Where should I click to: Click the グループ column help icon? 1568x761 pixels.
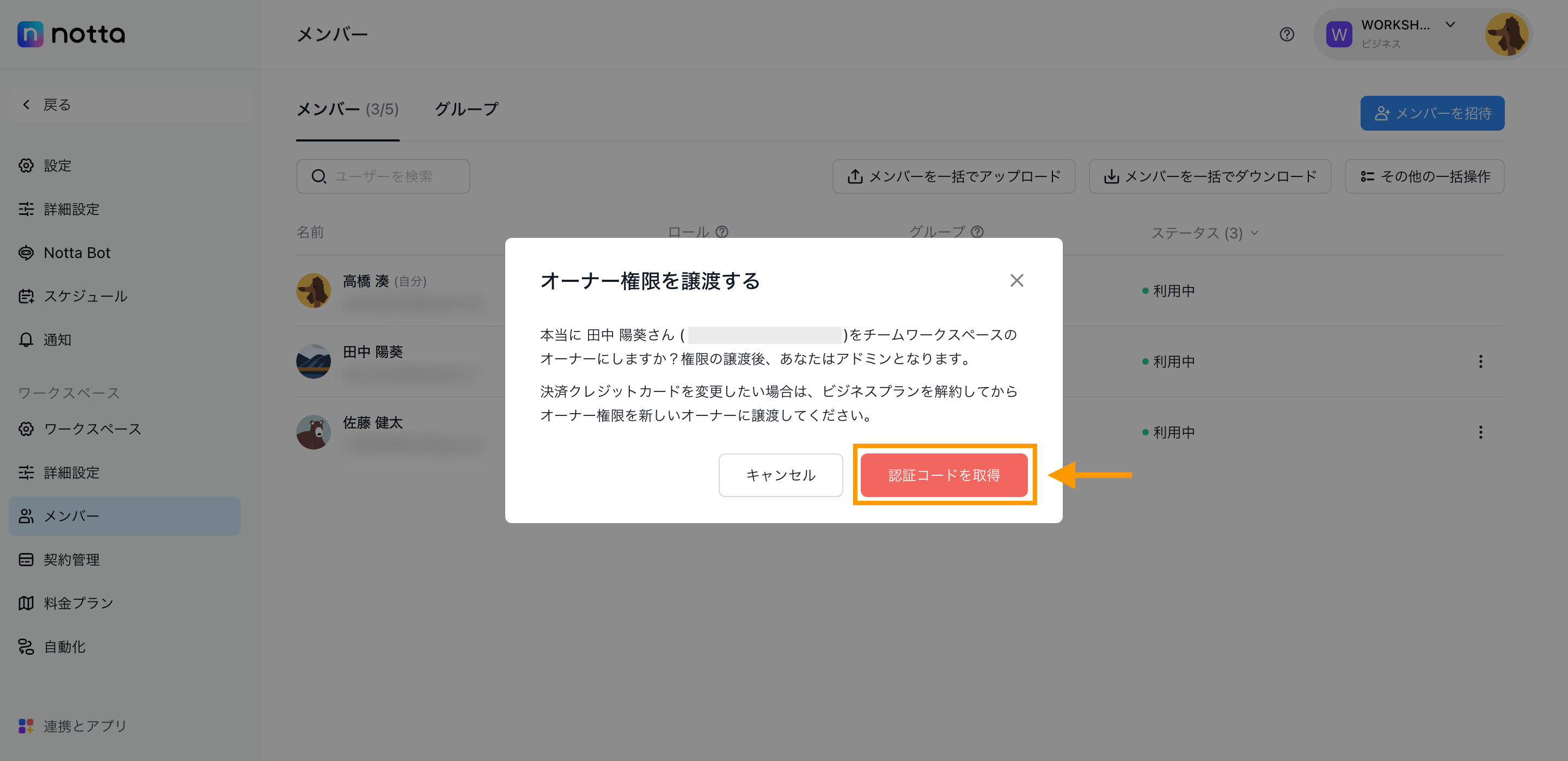click(977, 232)
